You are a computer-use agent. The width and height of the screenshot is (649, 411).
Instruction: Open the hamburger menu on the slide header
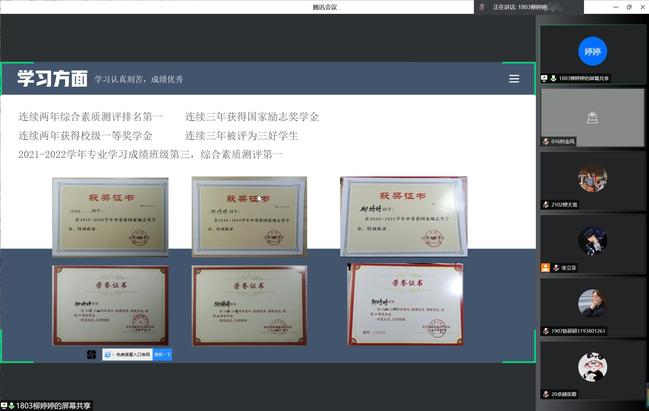pos(514,78)
